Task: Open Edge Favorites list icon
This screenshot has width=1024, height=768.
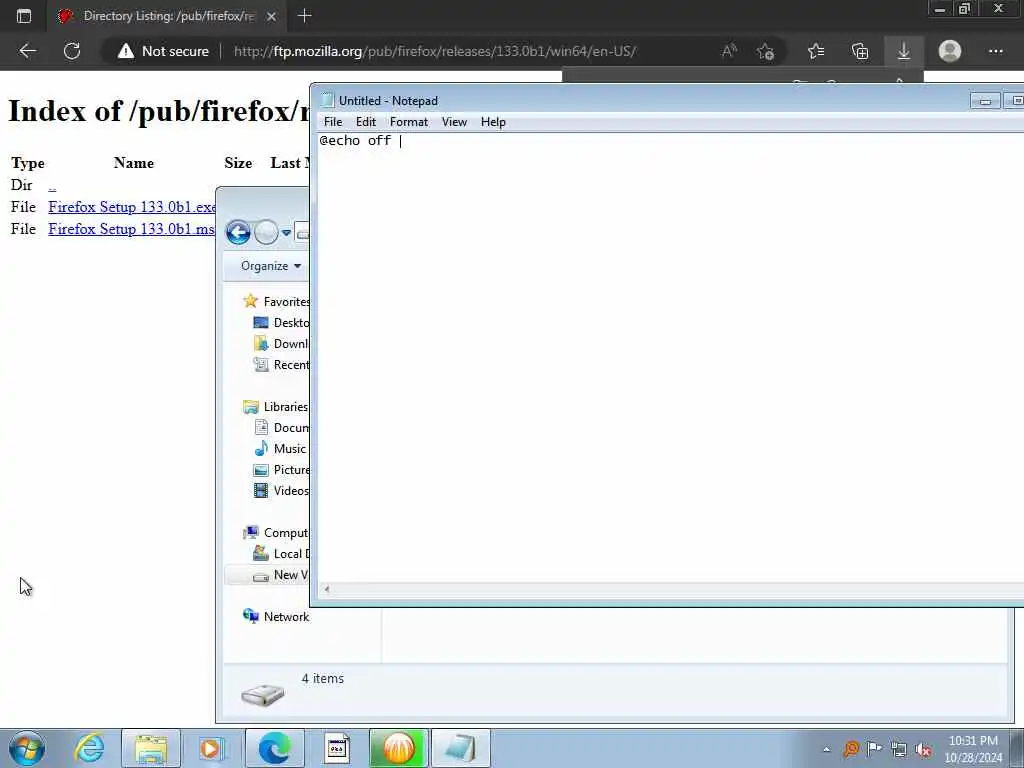Action: [816, 51]
